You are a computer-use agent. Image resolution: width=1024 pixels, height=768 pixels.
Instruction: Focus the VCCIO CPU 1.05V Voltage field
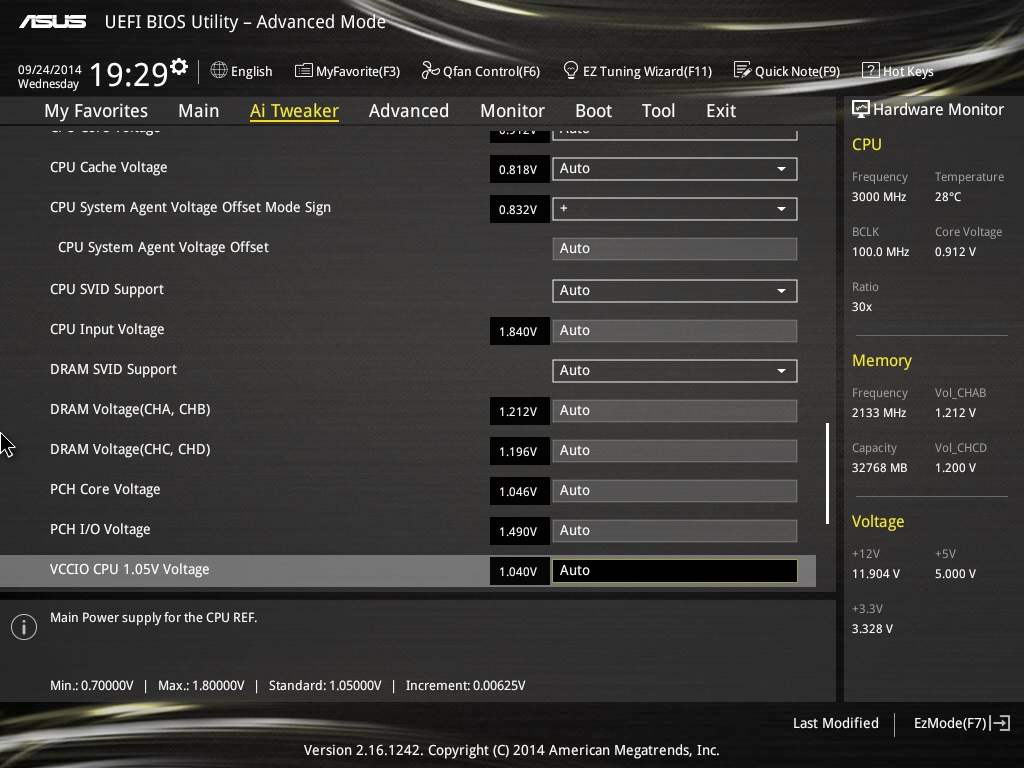tap(675, 571)
